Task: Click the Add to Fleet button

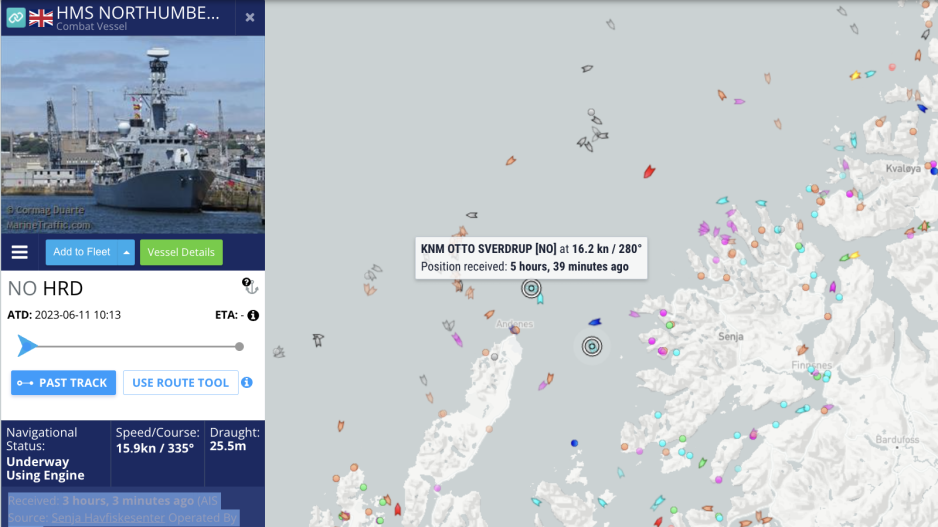Action: pyautogui.click(x=82, y=252)
